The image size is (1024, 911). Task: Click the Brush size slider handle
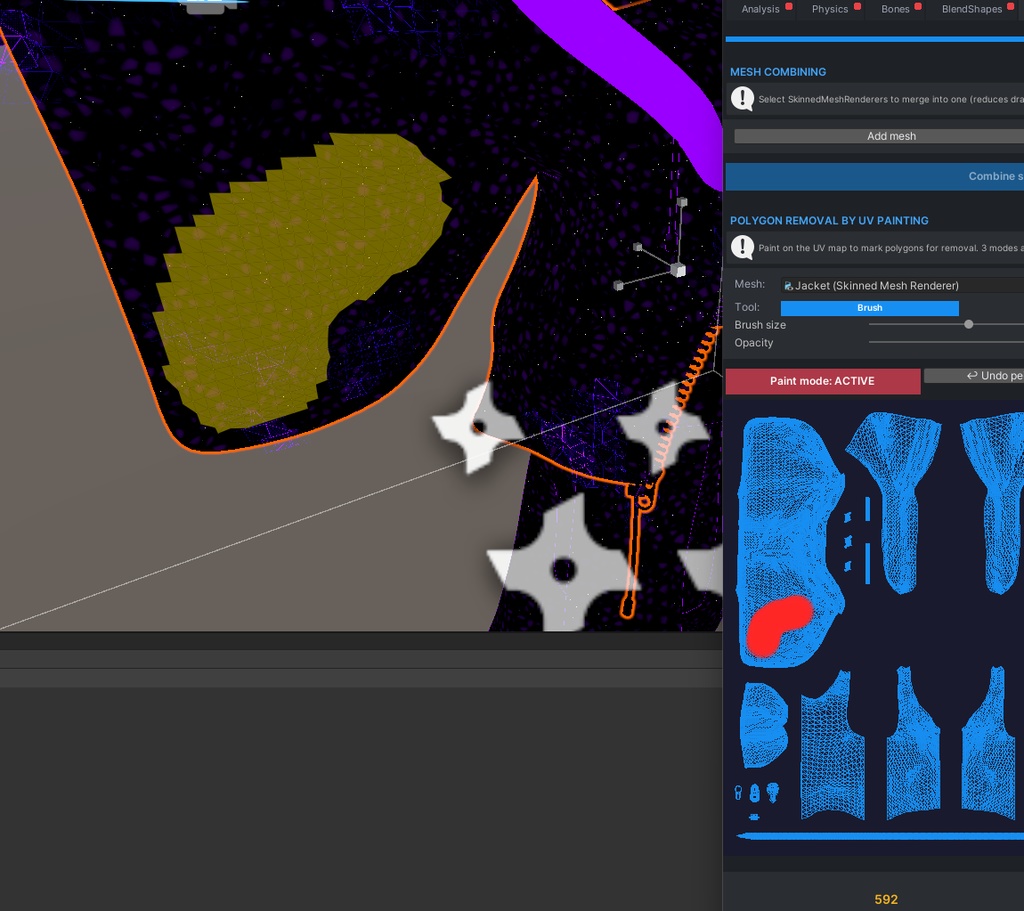(x=968, y=325)
